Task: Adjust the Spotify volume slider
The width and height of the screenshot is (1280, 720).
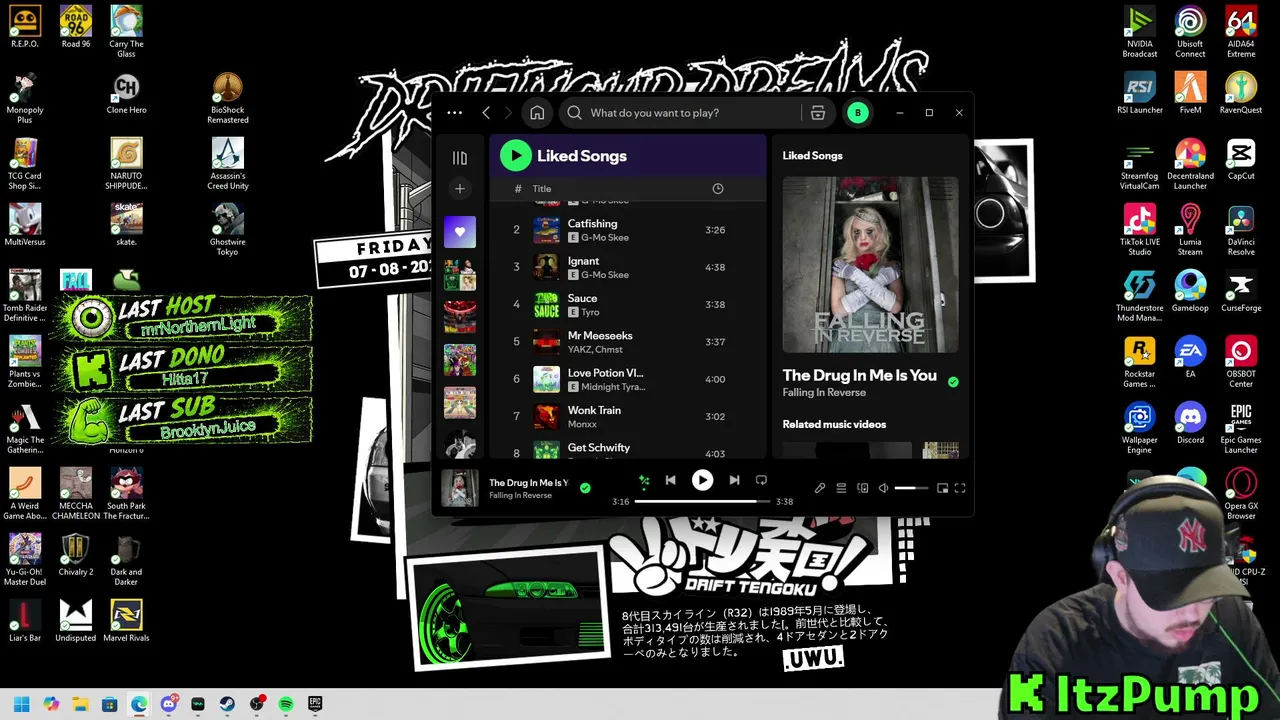Action: click(911, 488)
